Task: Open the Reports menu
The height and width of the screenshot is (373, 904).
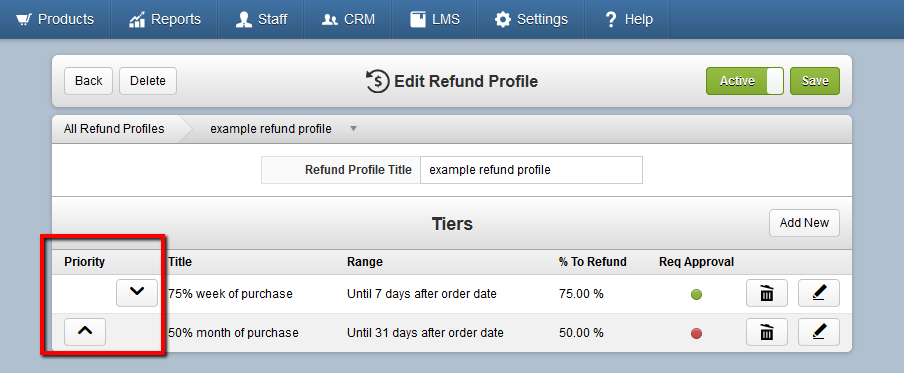Action: 164,20
